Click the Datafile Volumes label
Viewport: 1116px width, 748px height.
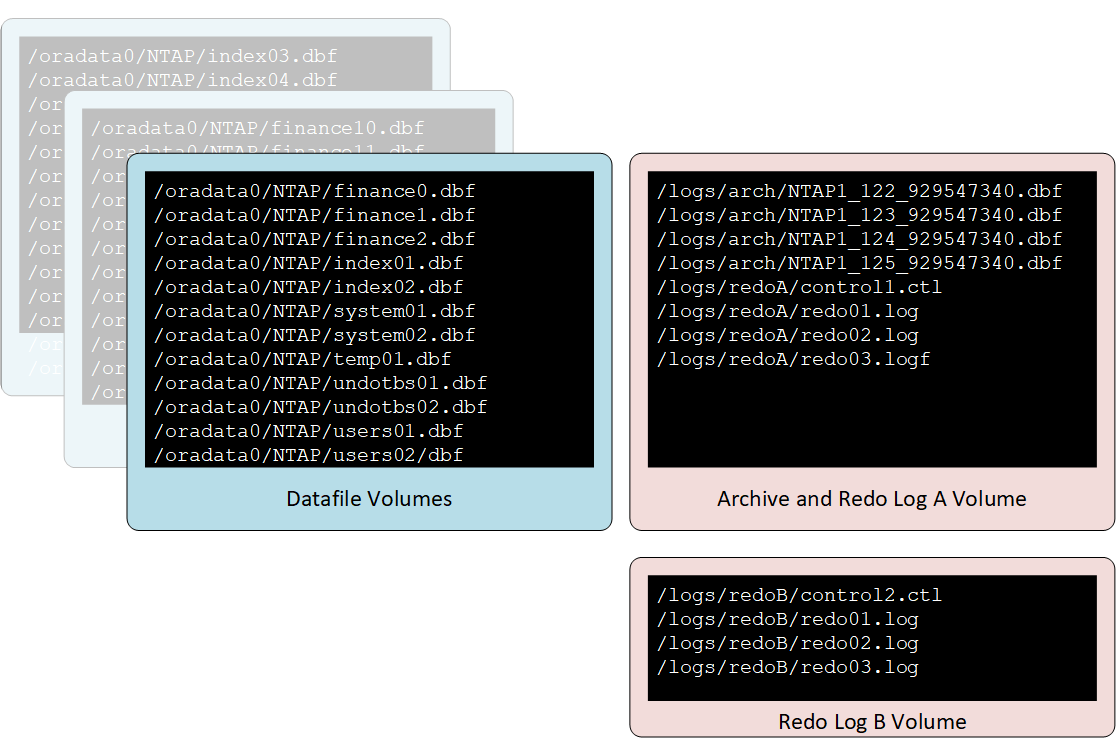tap(369, 499)
